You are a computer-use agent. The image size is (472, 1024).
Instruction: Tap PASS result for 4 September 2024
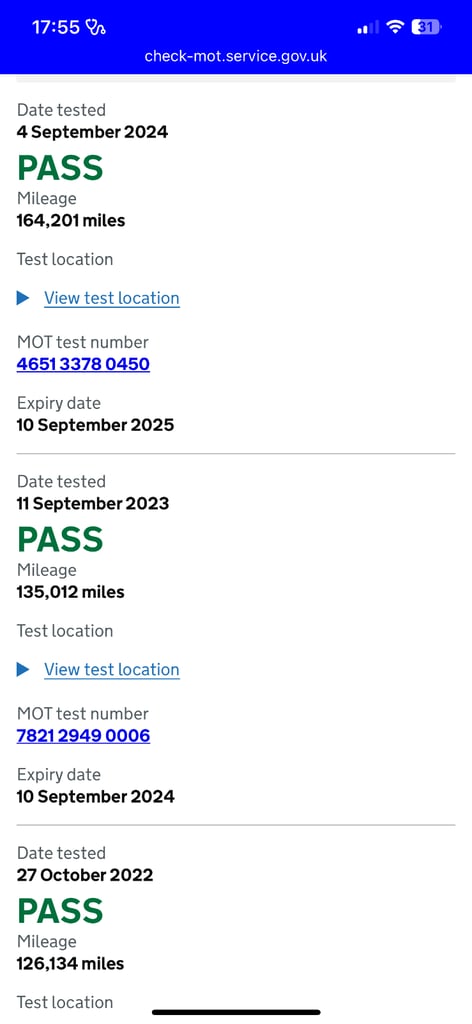(60, 167)
